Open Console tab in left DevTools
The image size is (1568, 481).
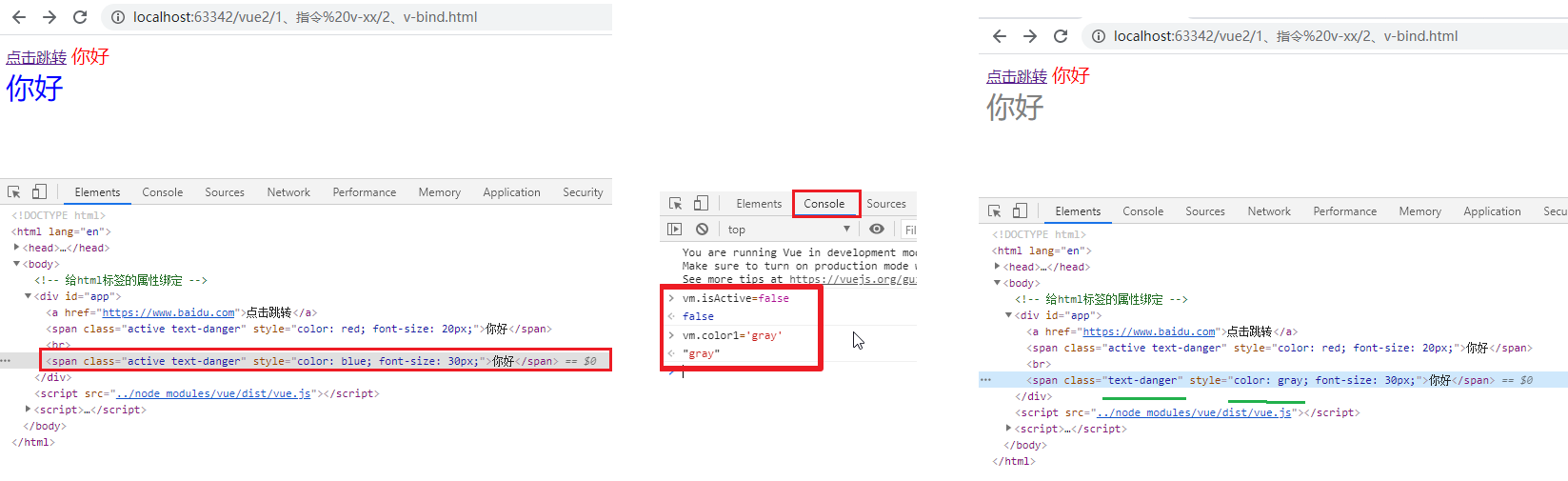pos(163,192)
